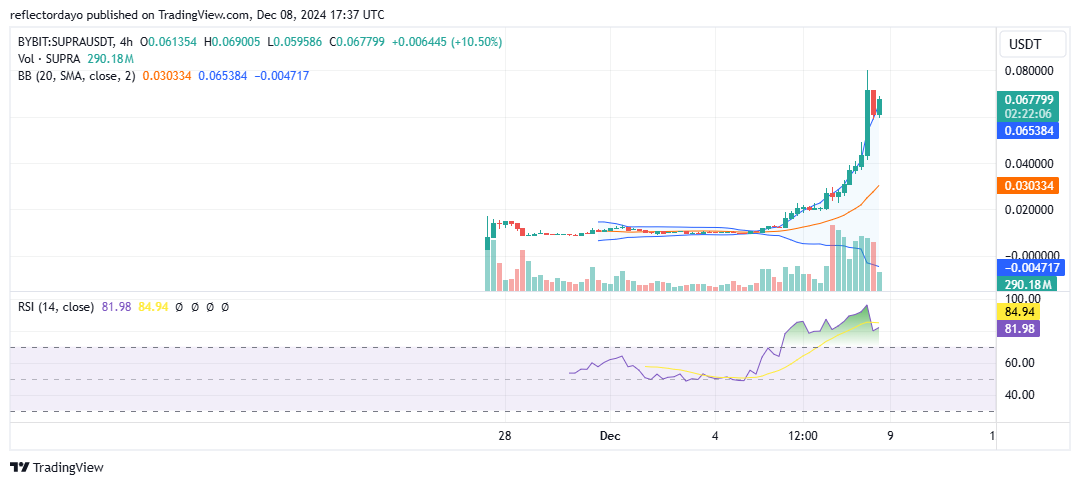Click the TradingView logo icon
Screen dimensions: 1080x485
(20, 468)
